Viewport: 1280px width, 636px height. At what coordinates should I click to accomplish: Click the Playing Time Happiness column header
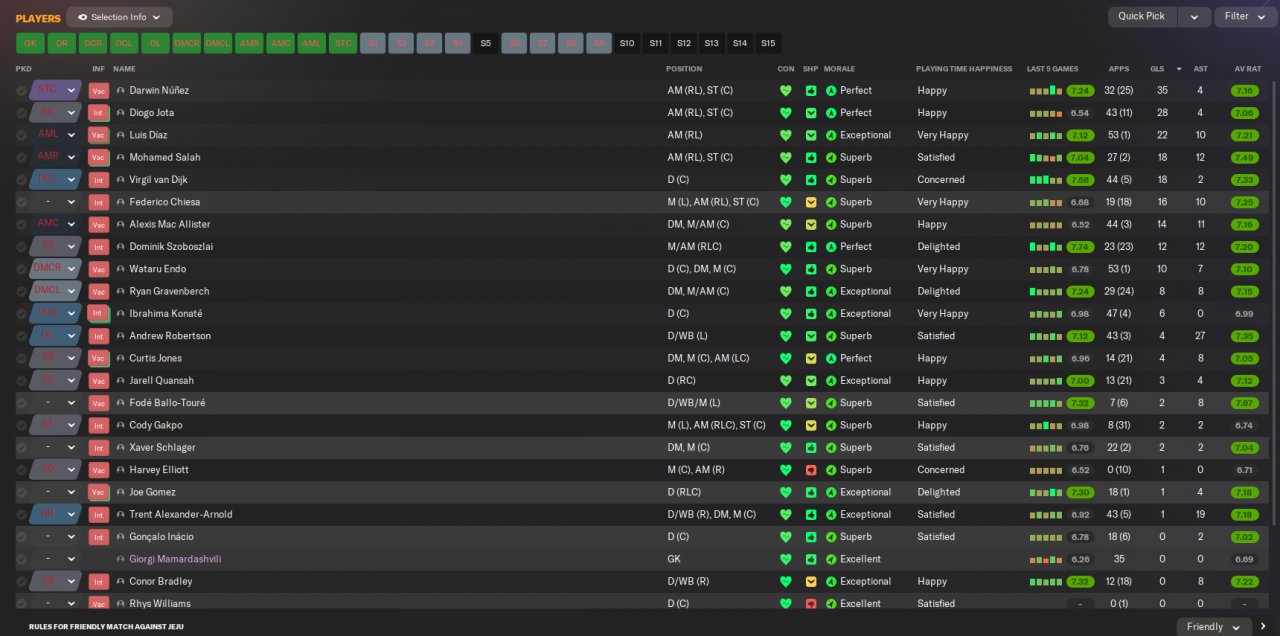tap(963, 69)
